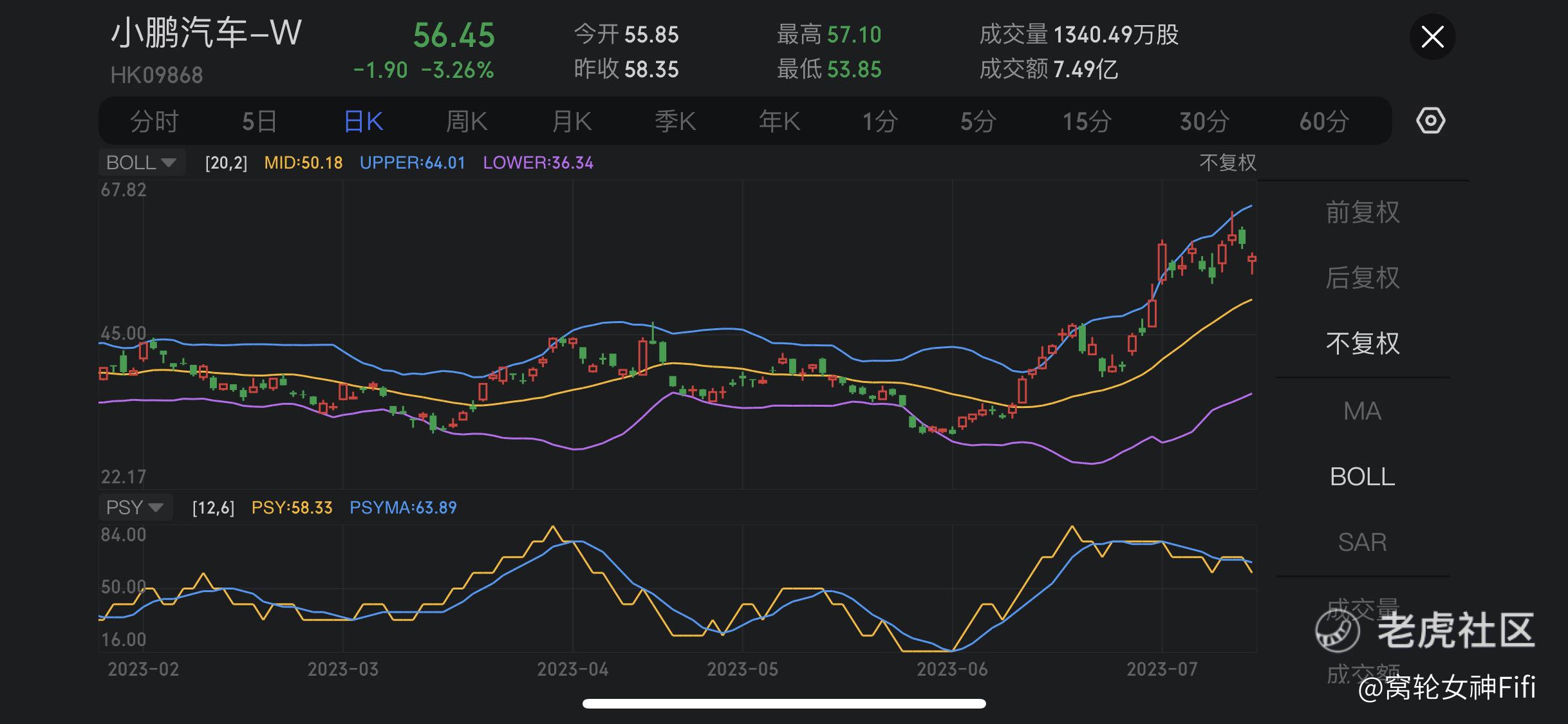Switch to 5分 five-minute chart
The height and width of the screenshot is (724, 1568).
click(978, 121)
